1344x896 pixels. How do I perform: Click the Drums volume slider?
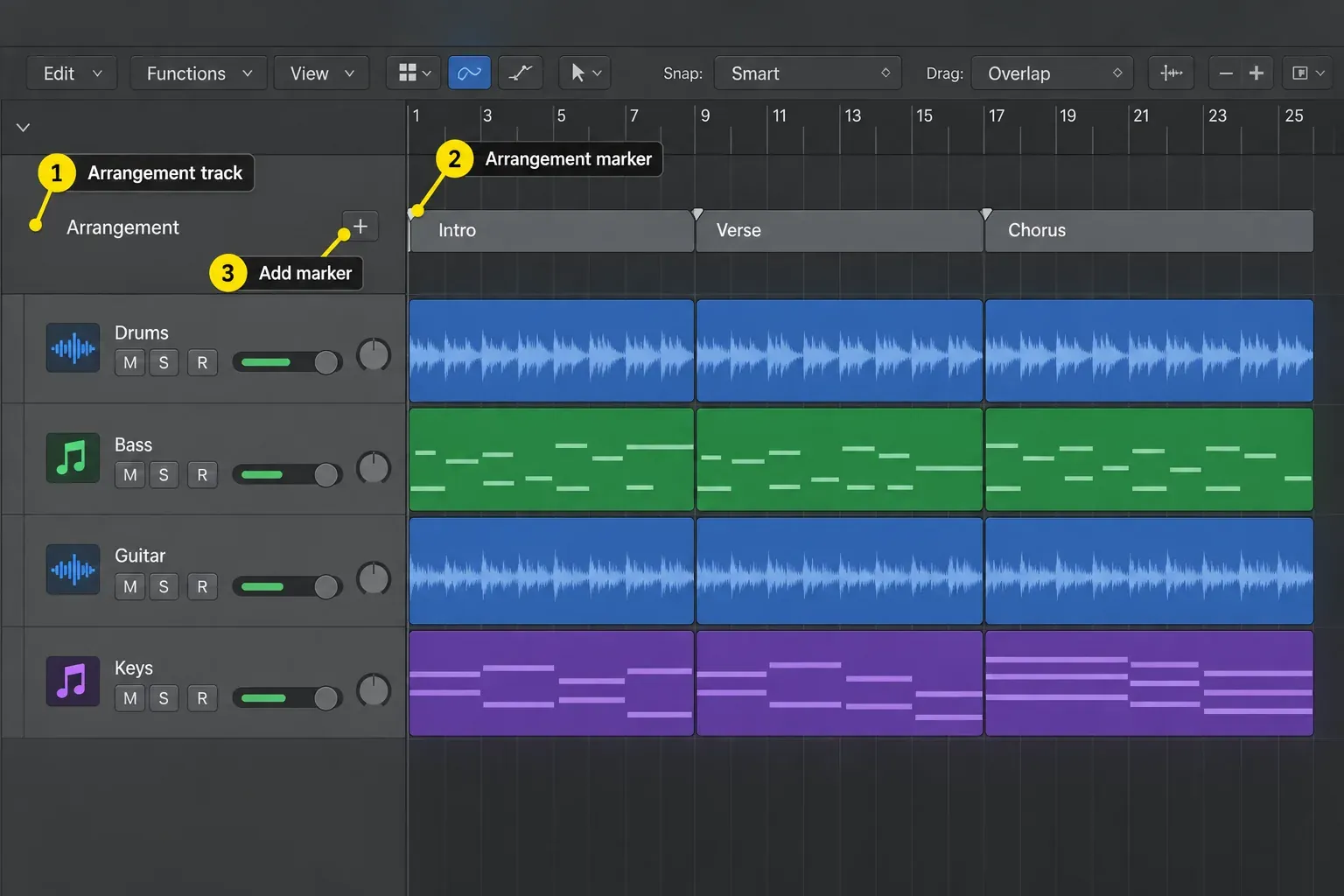(x=287, y=362)
